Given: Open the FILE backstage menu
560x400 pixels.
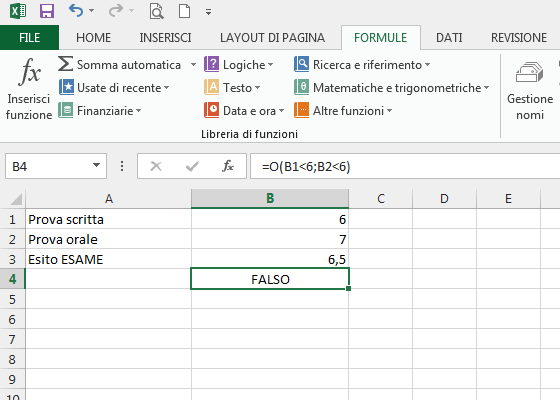Looking at the screenshot, I should tap(30, 38).
